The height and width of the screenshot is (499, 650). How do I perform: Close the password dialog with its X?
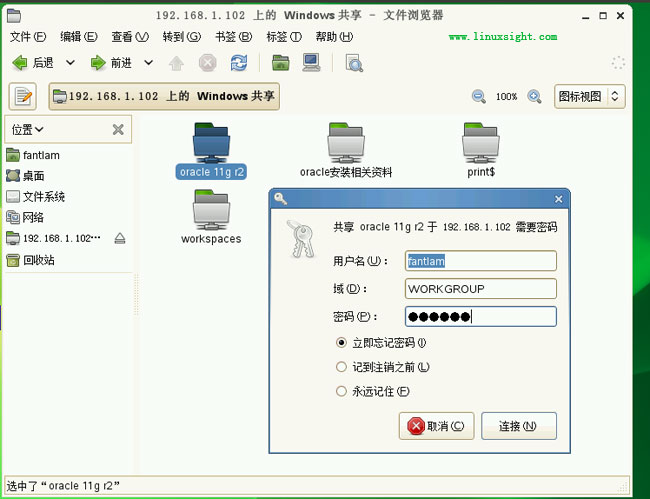pyautogui.click(x=558, y=199)
